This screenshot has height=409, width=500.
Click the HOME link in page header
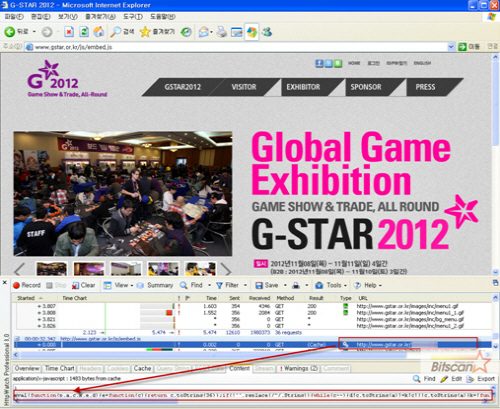pyautogui.click(x=354, y=63)
